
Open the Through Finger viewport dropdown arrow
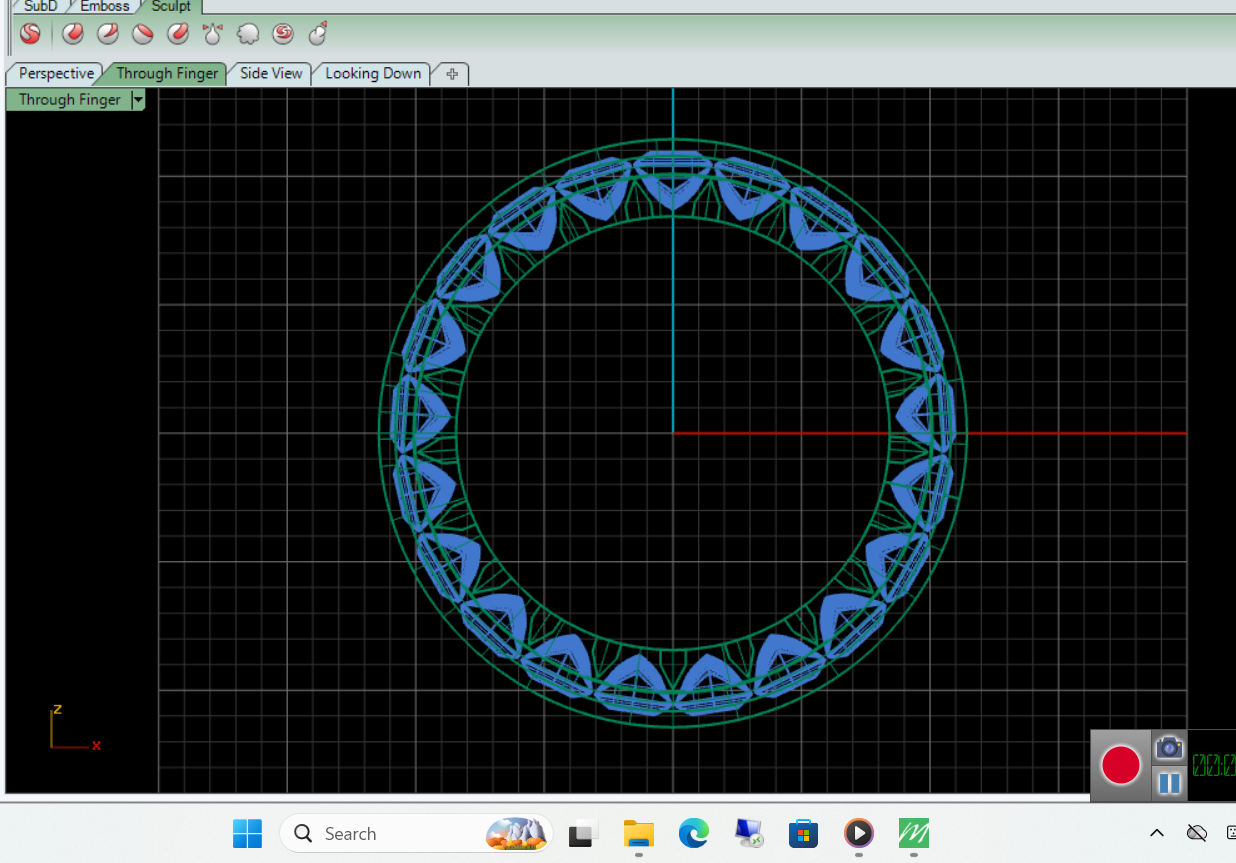pos(138,99)
